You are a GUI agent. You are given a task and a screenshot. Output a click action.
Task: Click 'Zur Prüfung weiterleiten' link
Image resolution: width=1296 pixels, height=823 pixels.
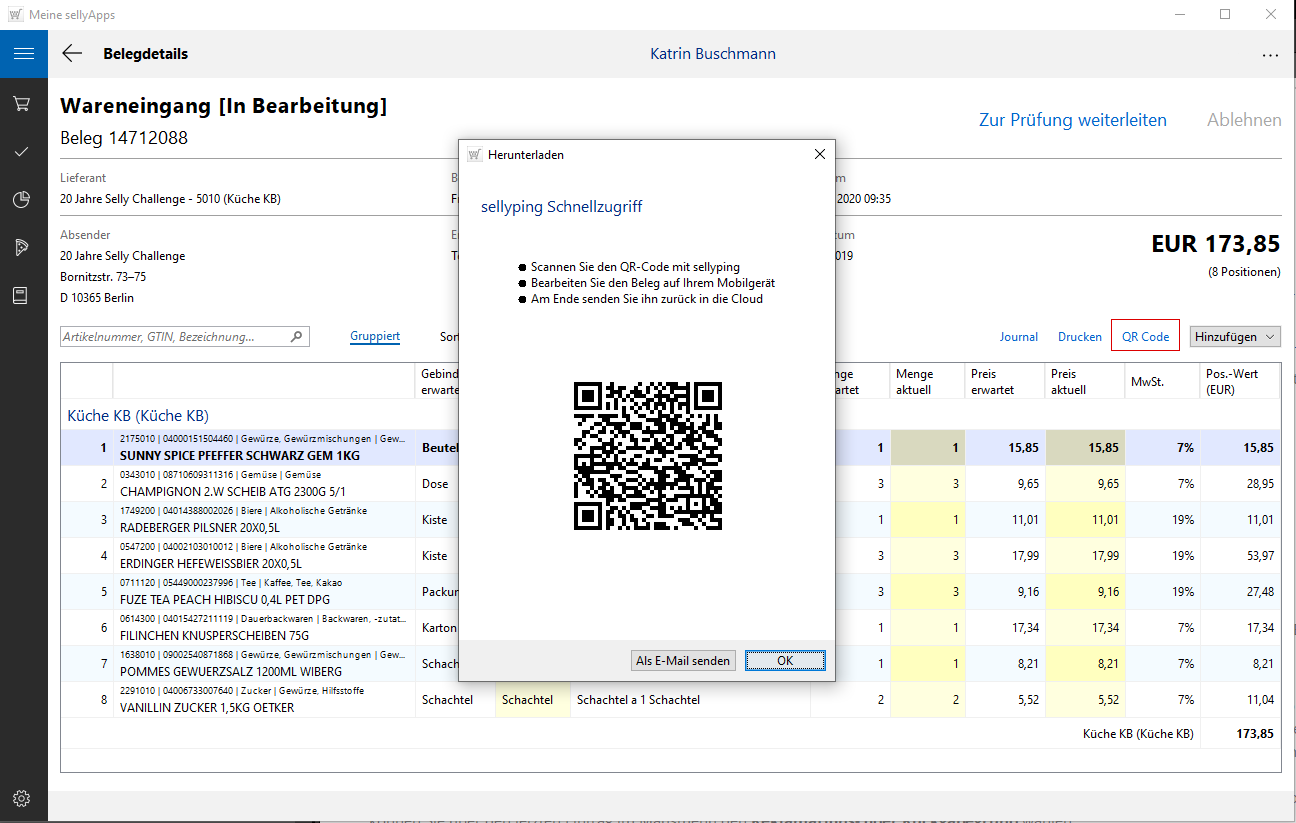pos(1072,120)
